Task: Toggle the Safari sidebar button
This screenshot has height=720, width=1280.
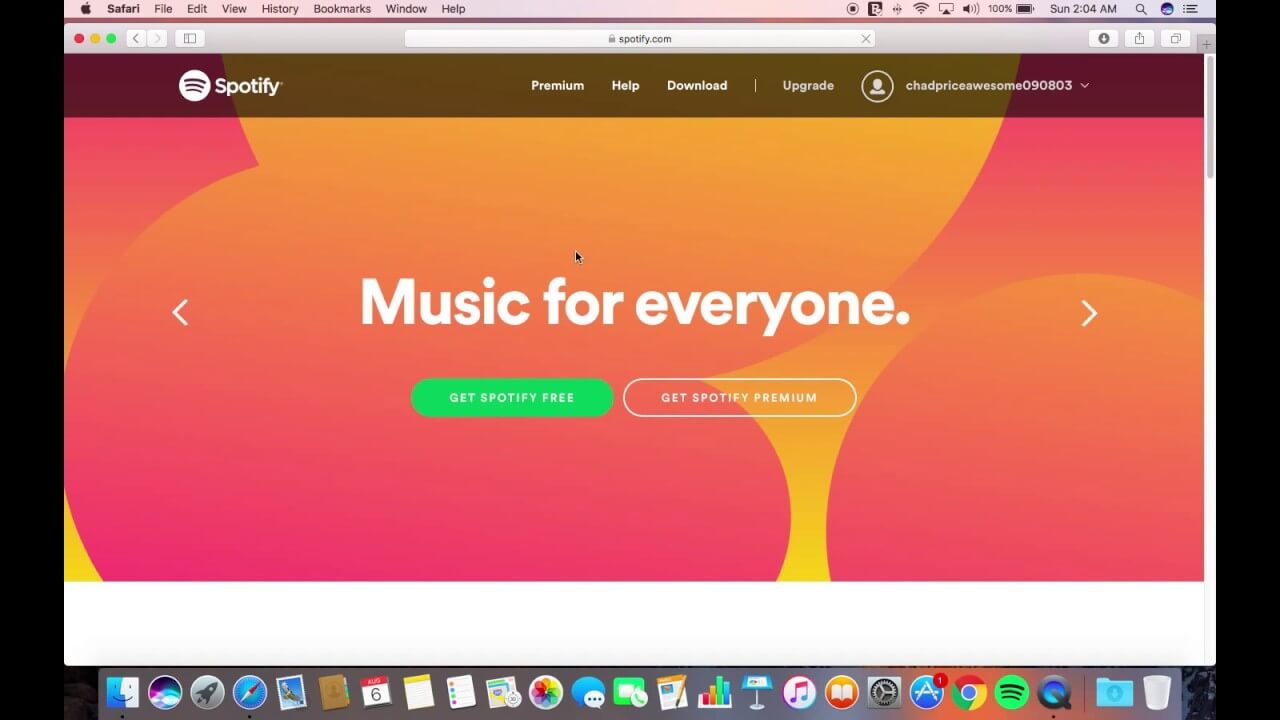Action: pyautogui.click(x=189, y=38)
